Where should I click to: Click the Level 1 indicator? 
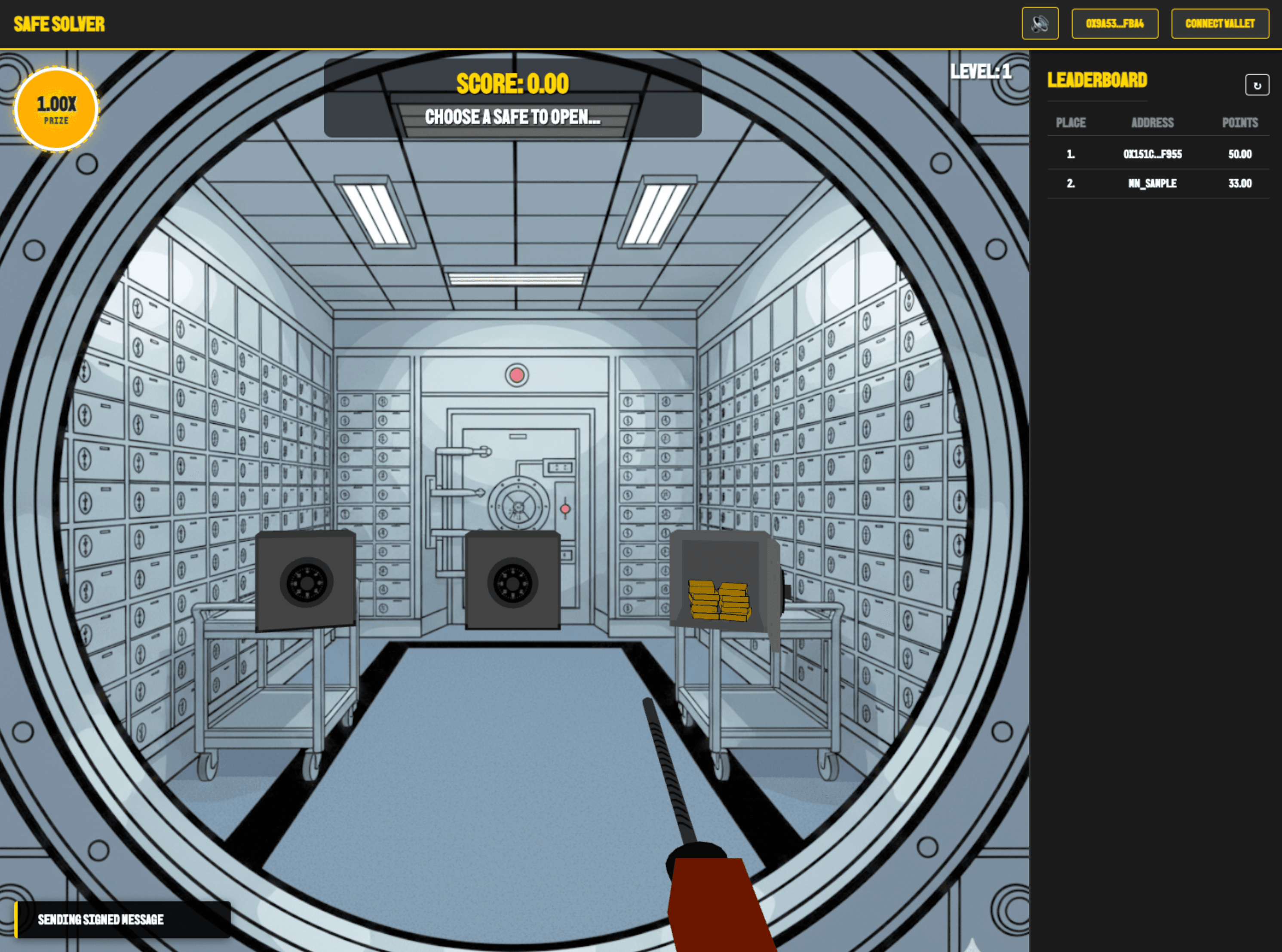981,71
